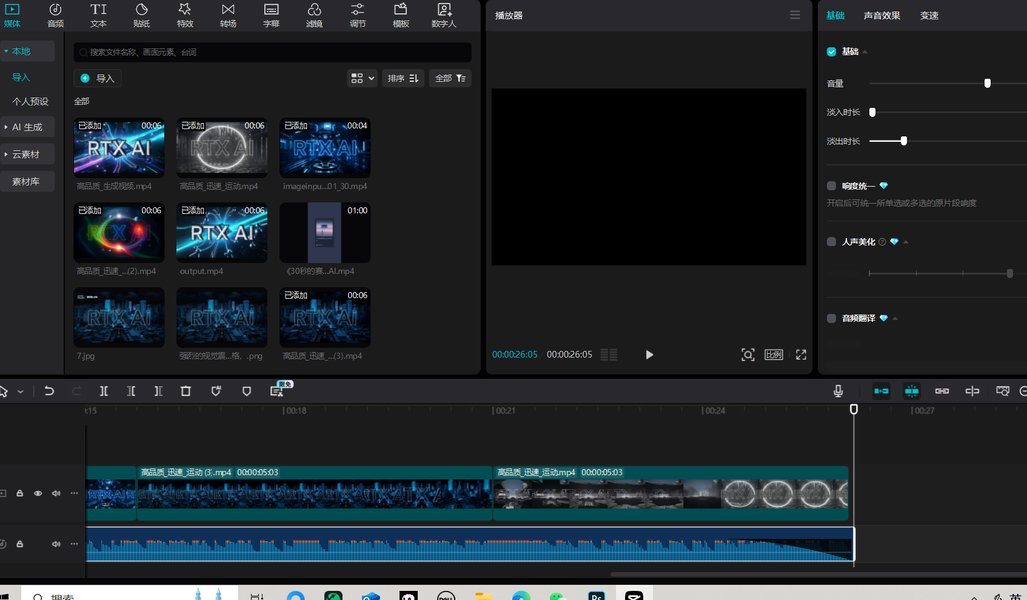Click the trim-left split tool

(131, 391)
